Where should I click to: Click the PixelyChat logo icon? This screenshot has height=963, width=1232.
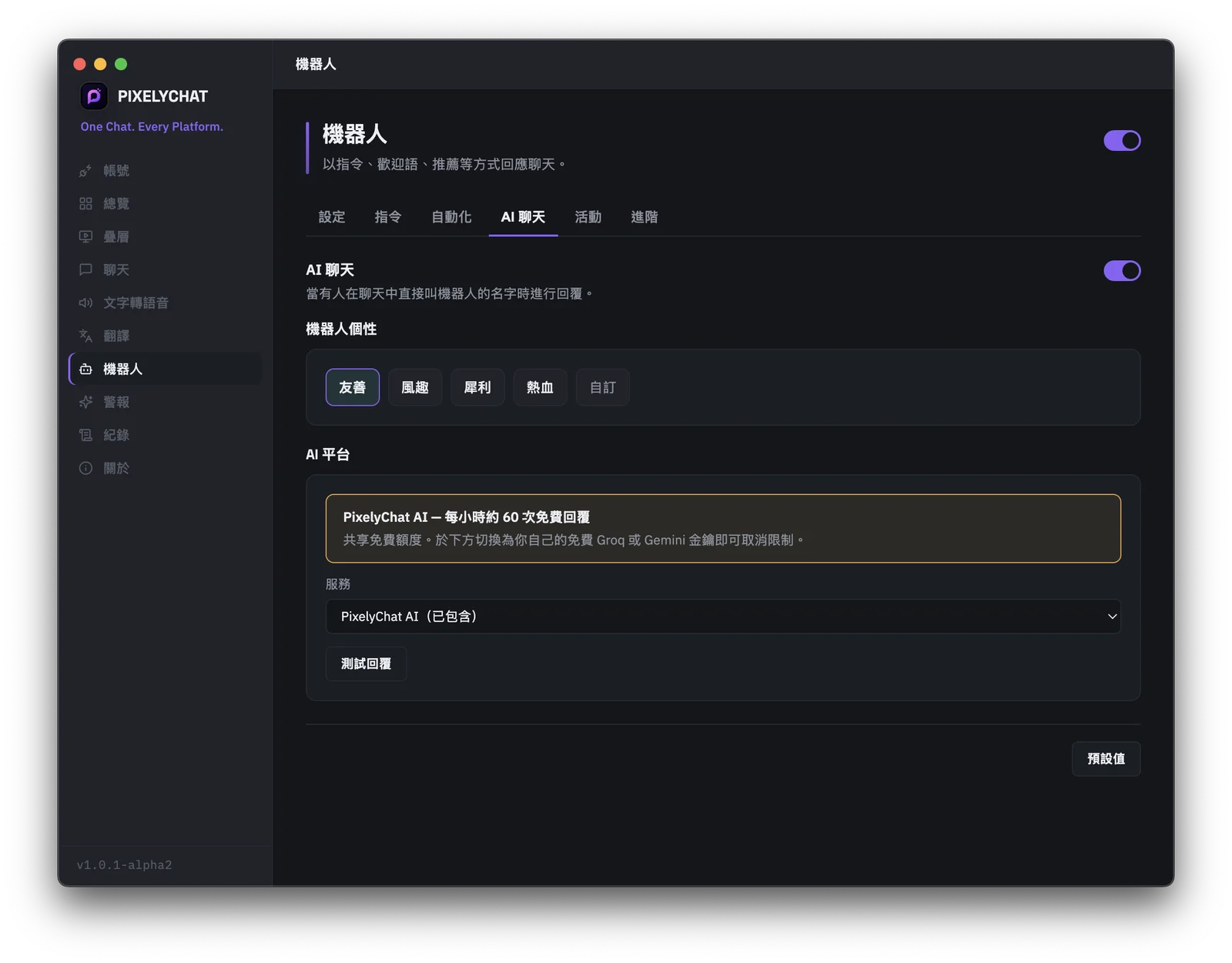point(94,96)
